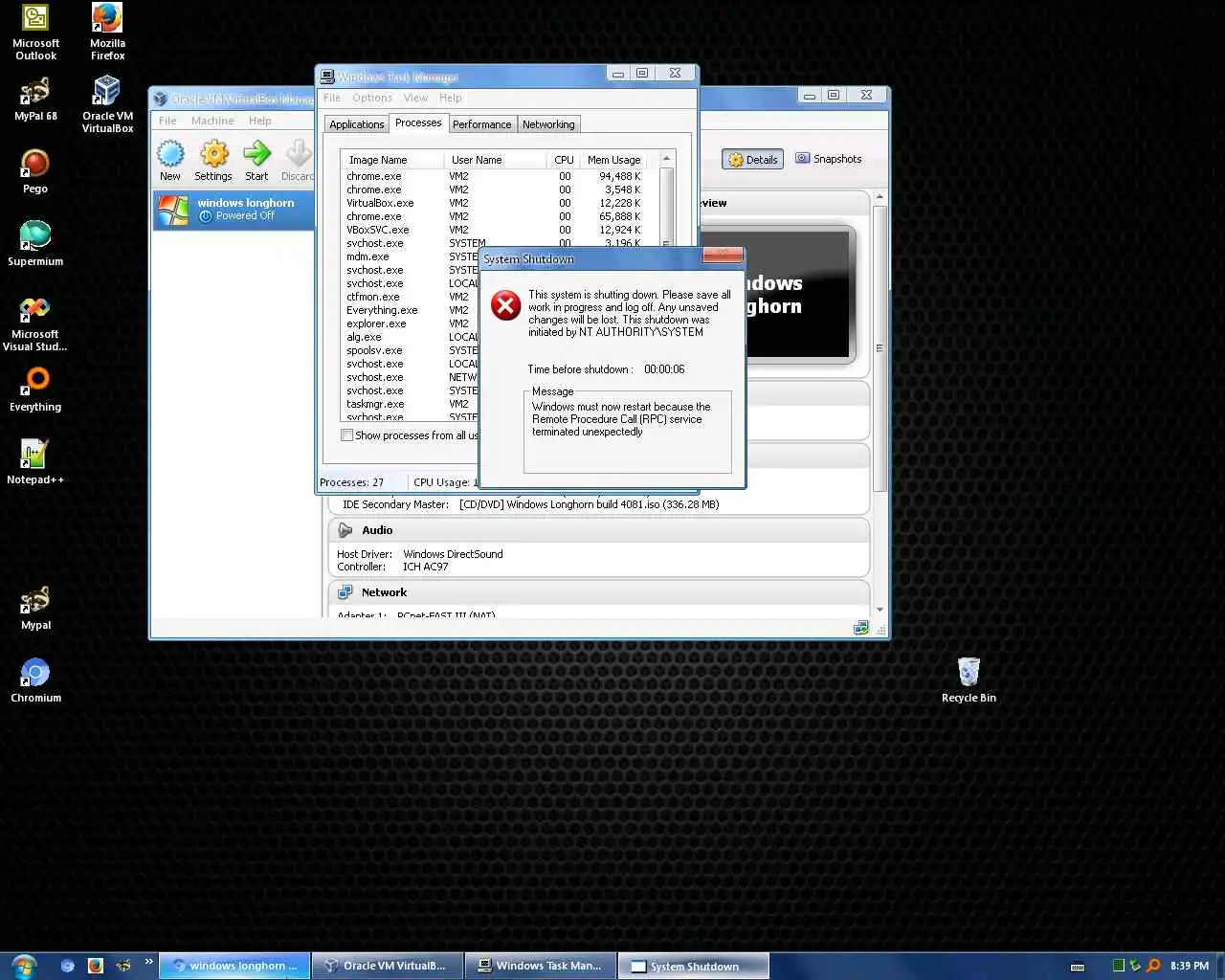The height and width of the screenshot is (980, 1225).
Task: Open the Mozilla Firefox desktop icon
Action: tap(107, 33)
